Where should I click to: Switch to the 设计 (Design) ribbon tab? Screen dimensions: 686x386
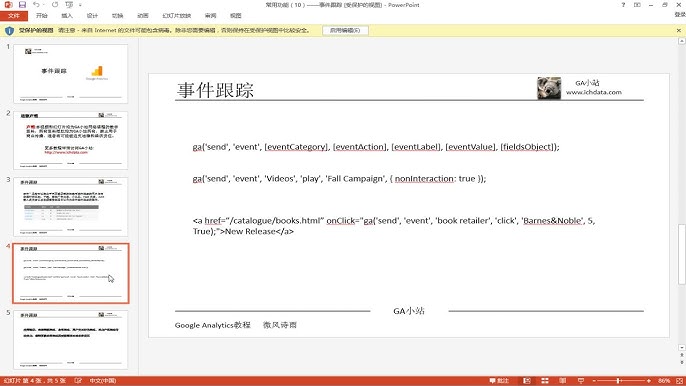(92, 16)
